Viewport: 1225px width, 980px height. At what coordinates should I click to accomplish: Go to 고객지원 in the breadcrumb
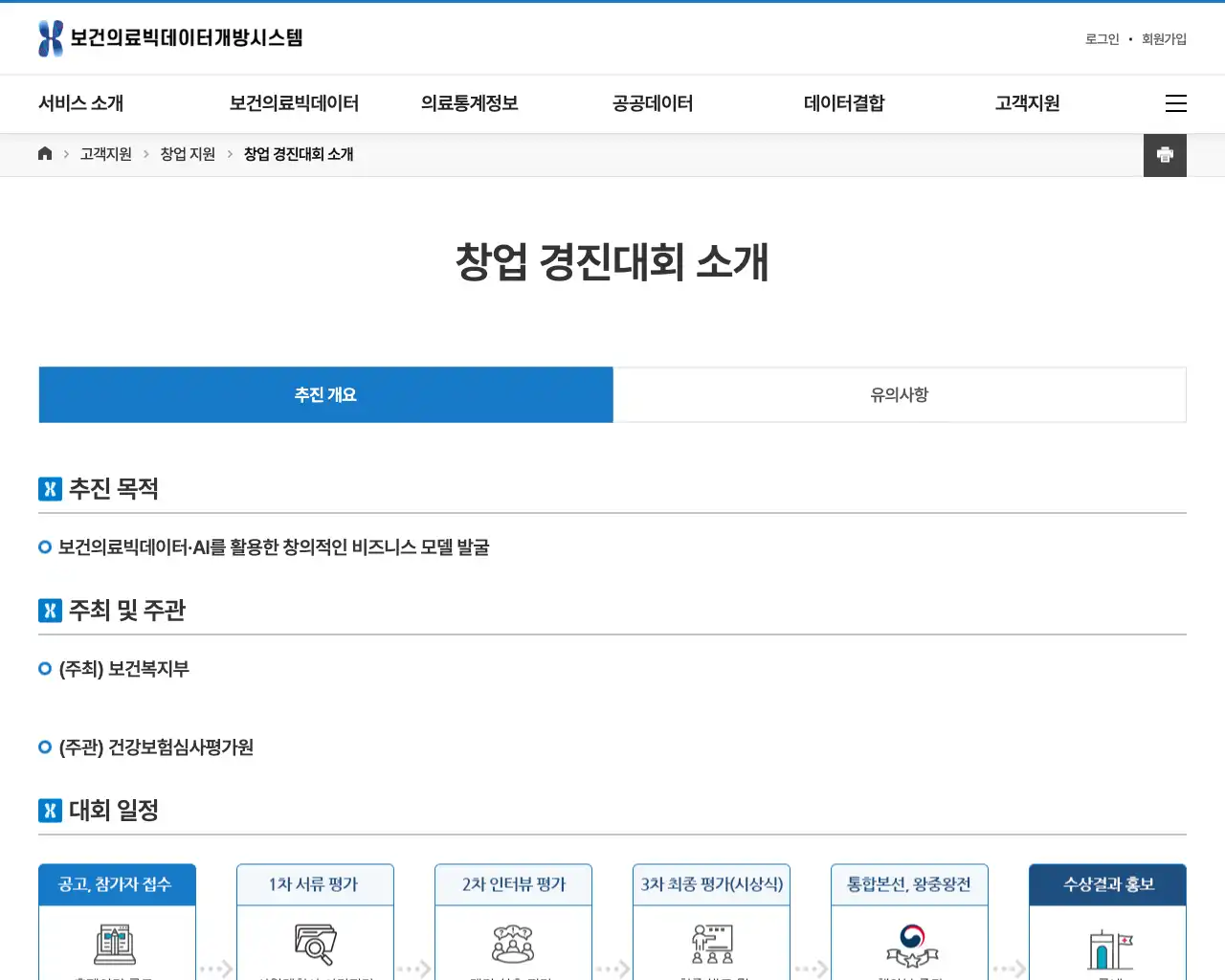106,154
